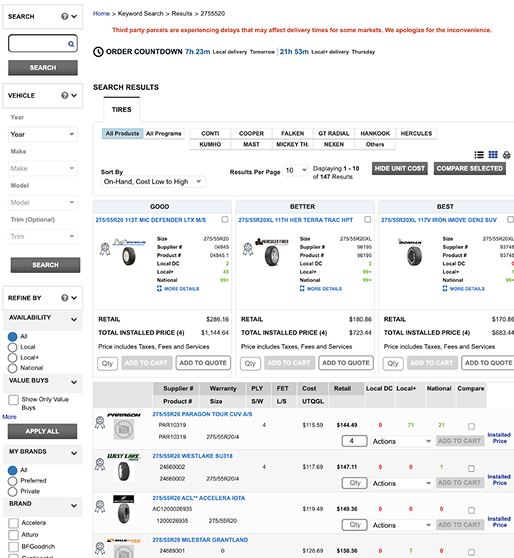
Task: Expand More Details plus icon for Ironman iMove
Action: coord(445,289)
